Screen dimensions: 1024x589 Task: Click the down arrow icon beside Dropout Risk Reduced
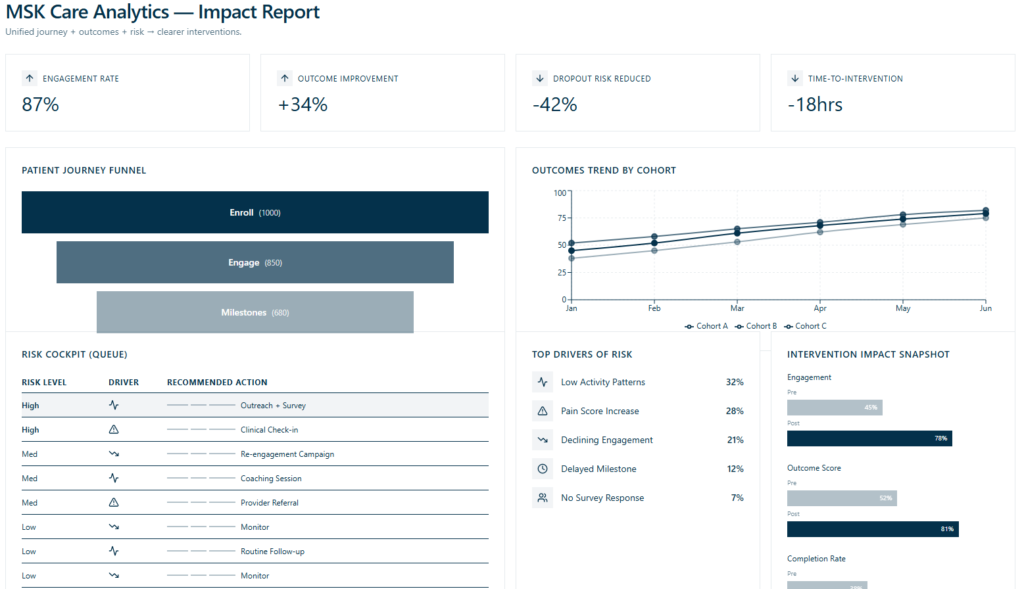pos(540,78)
